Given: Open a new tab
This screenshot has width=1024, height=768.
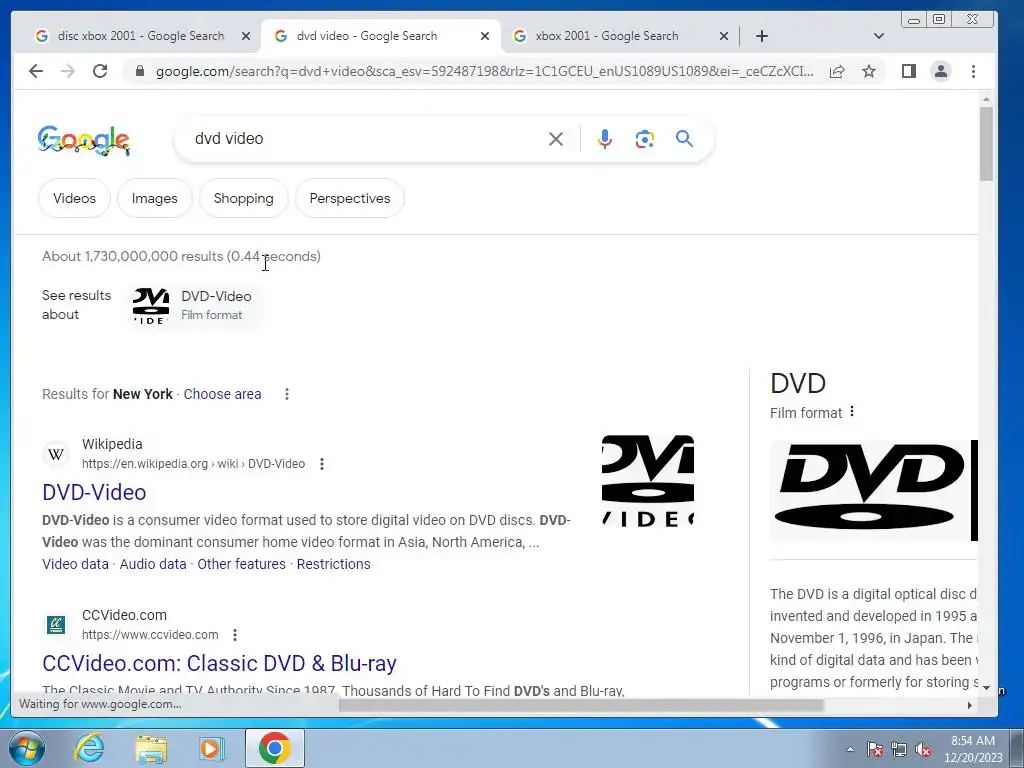Looking at the screenshot, I should point(761,36).
